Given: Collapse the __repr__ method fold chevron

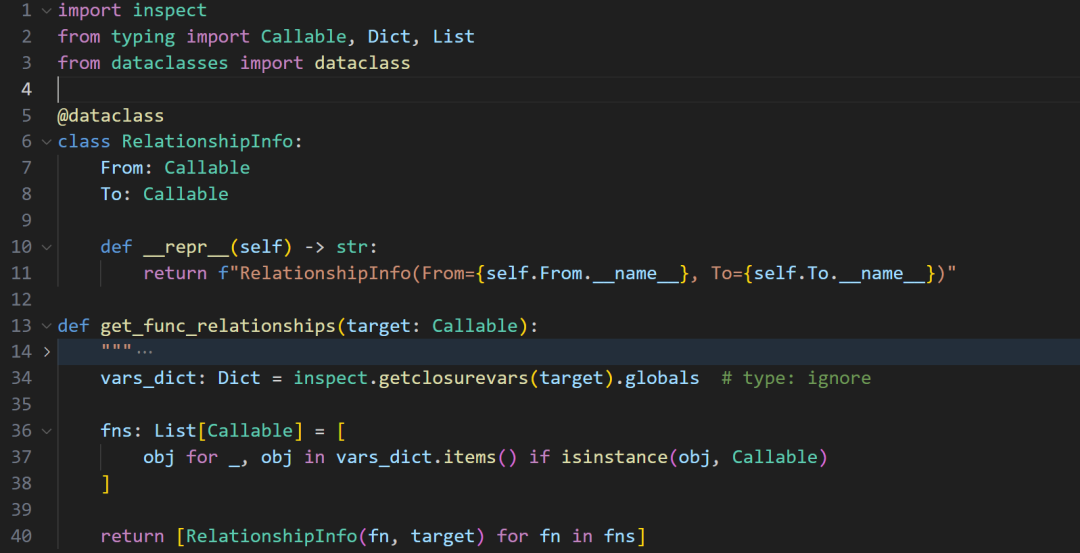Looking at the screenshot, I should (46, 247).
